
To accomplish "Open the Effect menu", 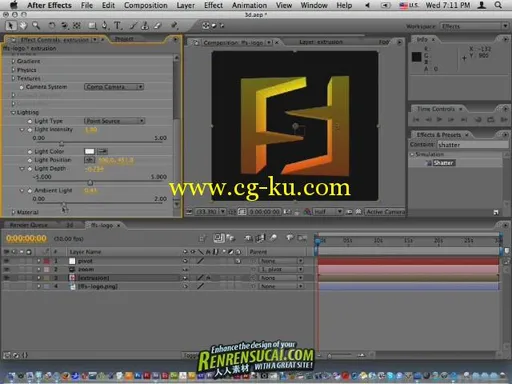I will 213,5.
